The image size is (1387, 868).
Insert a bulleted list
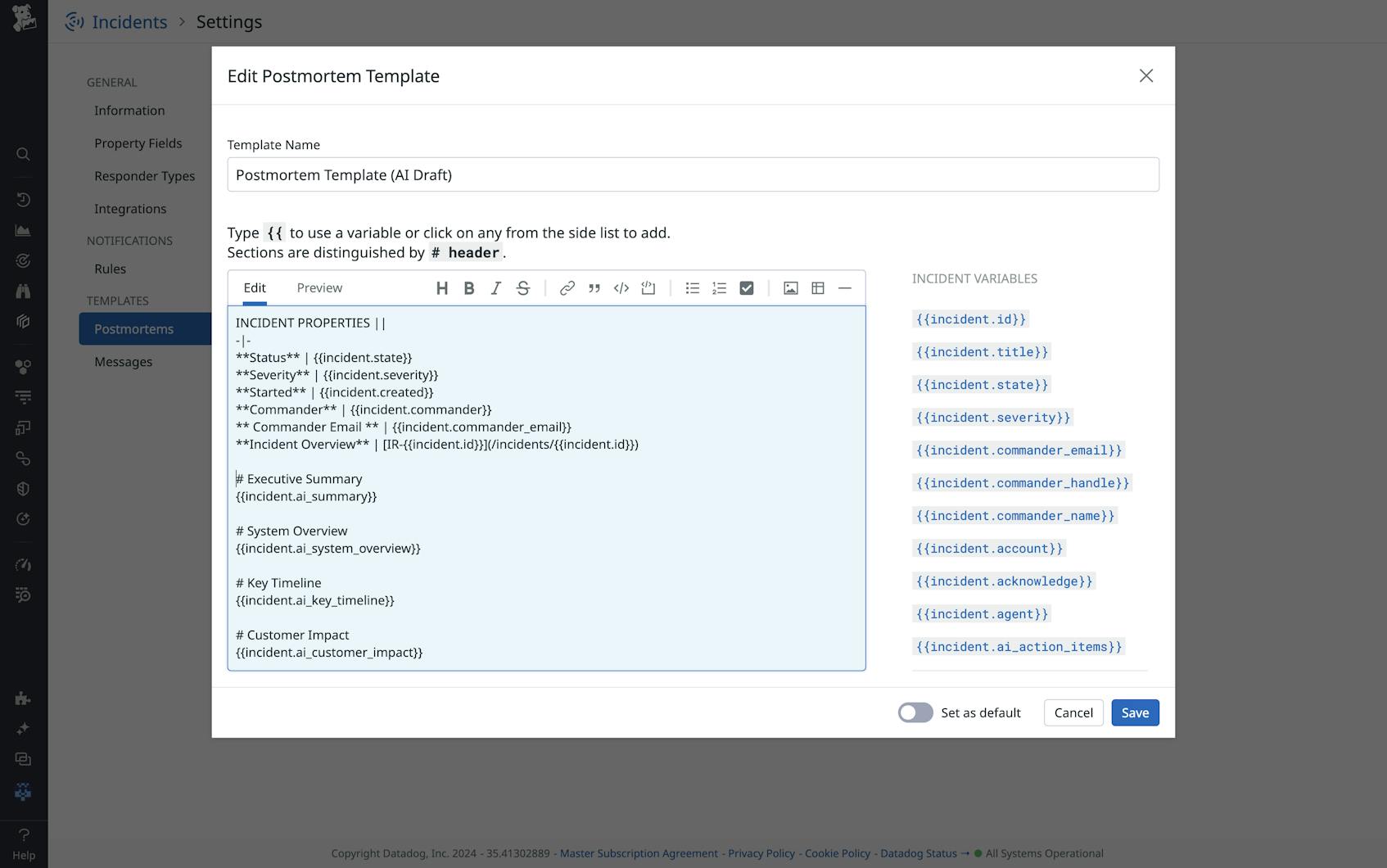click(692, 288)
